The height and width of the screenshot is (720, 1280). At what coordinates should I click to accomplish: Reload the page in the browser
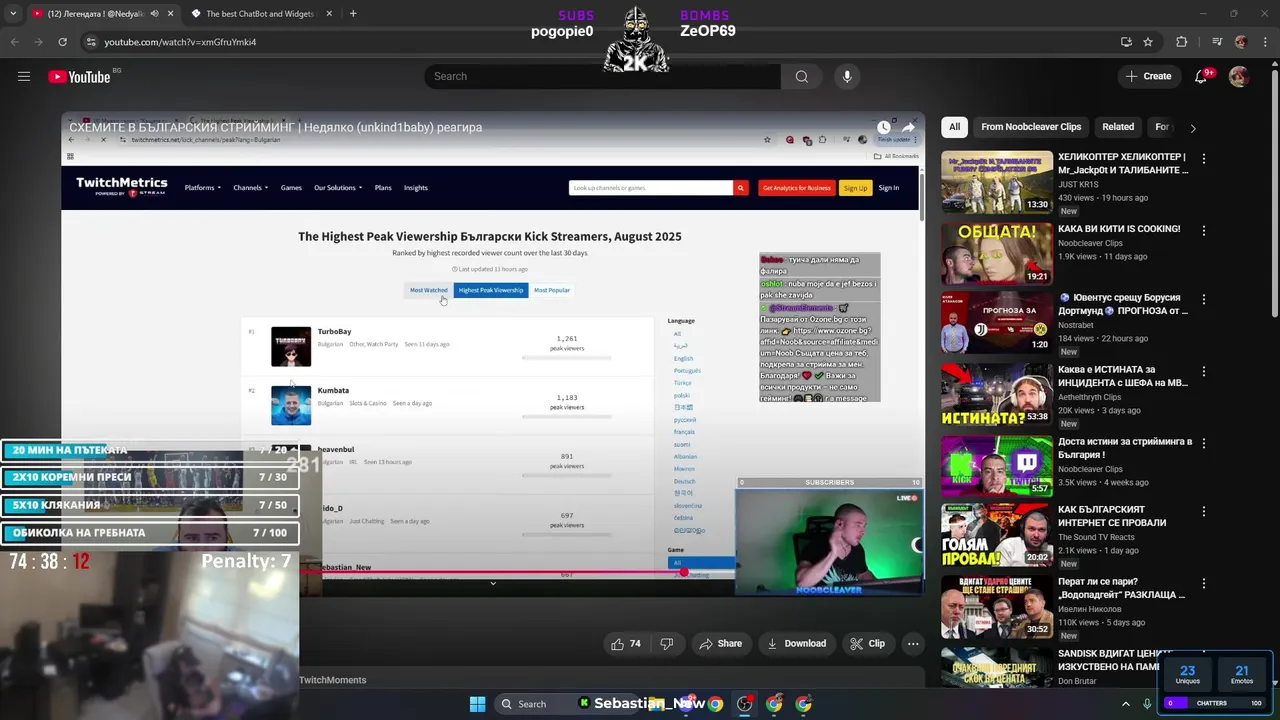[x=62, y=42]
